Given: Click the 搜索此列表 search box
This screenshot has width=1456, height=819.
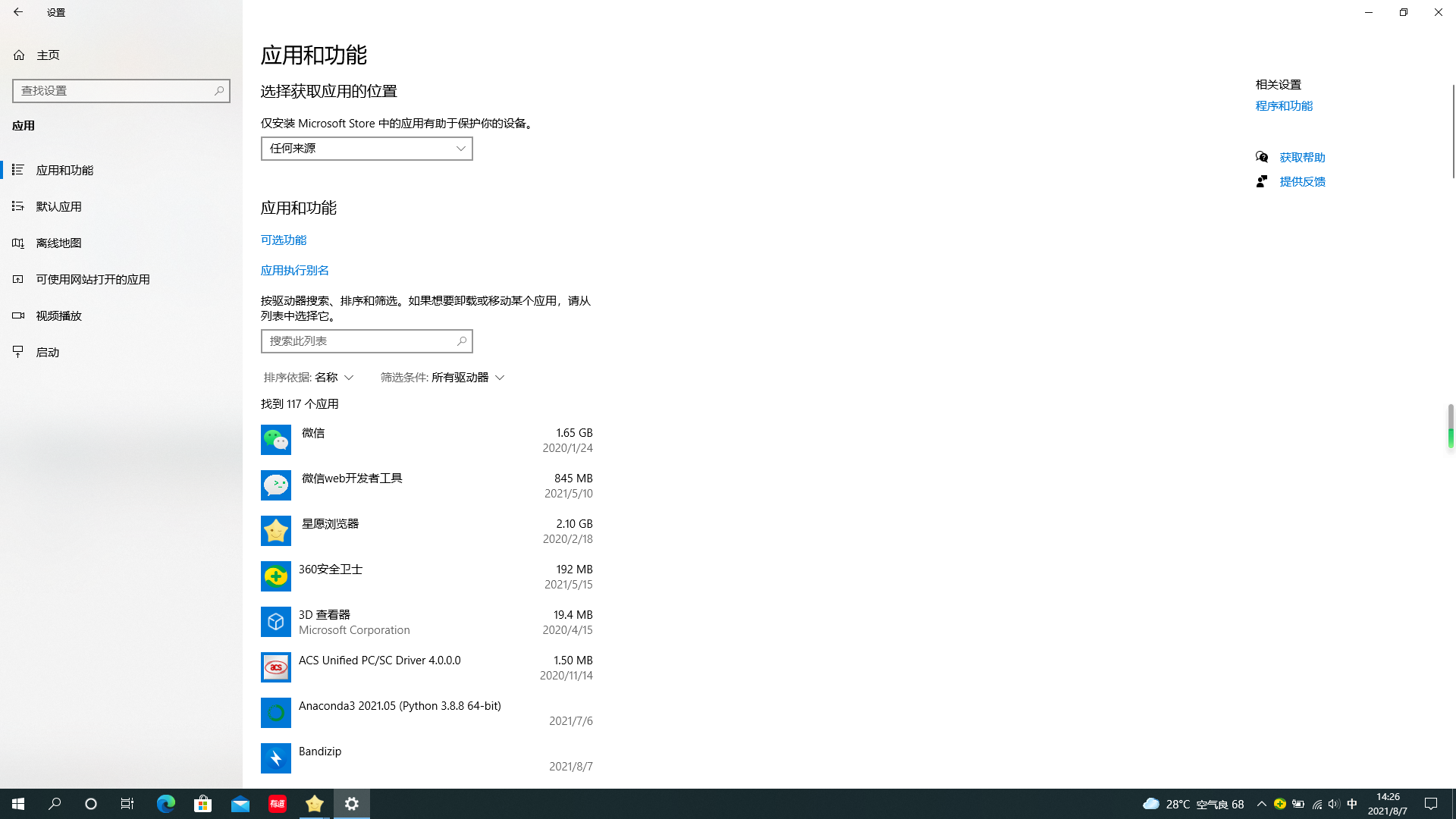Looking at the screenshot, I should coord(366,340).
